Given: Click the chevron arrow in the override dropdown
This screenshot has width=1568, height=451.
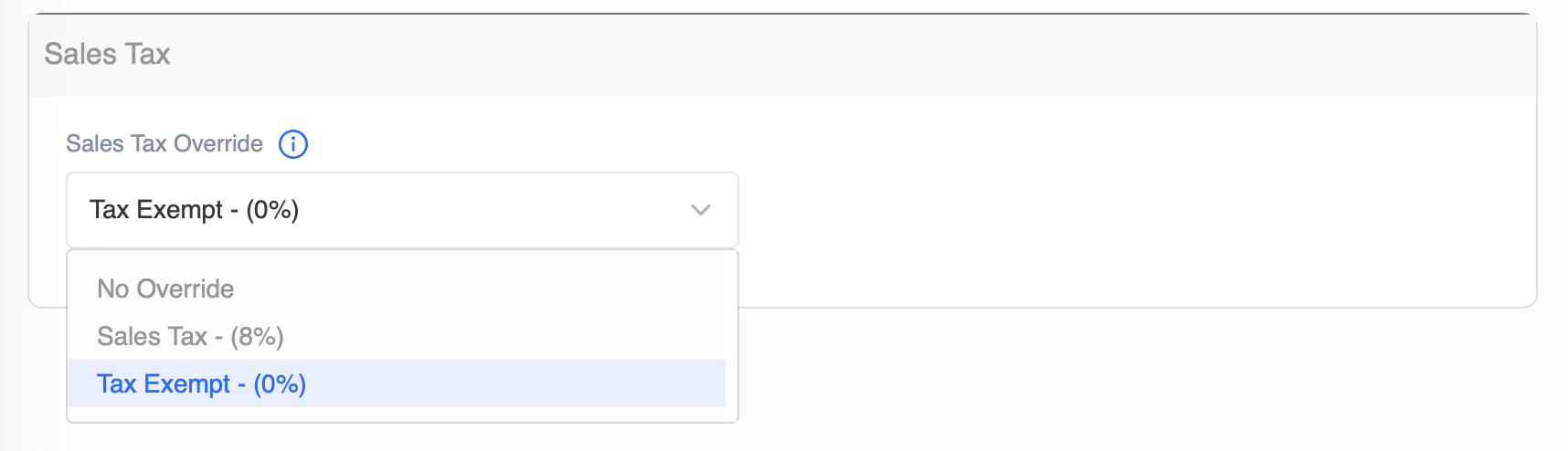Looking at the screenshot, I should point(701,210).
